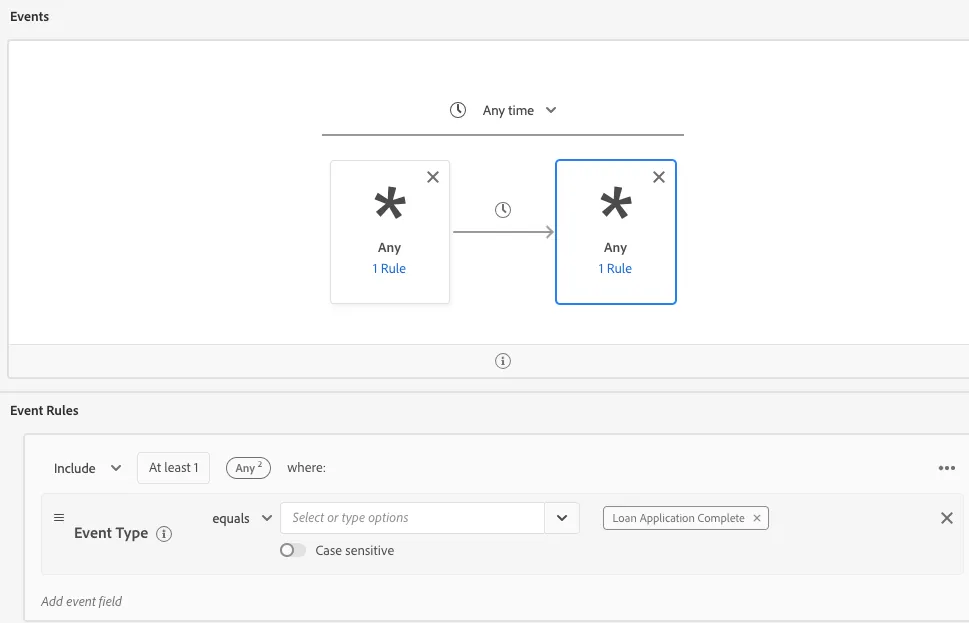Viewport: 969px width, 623px height.
Task: Delete the Event Type rule row
Action: 947,518
